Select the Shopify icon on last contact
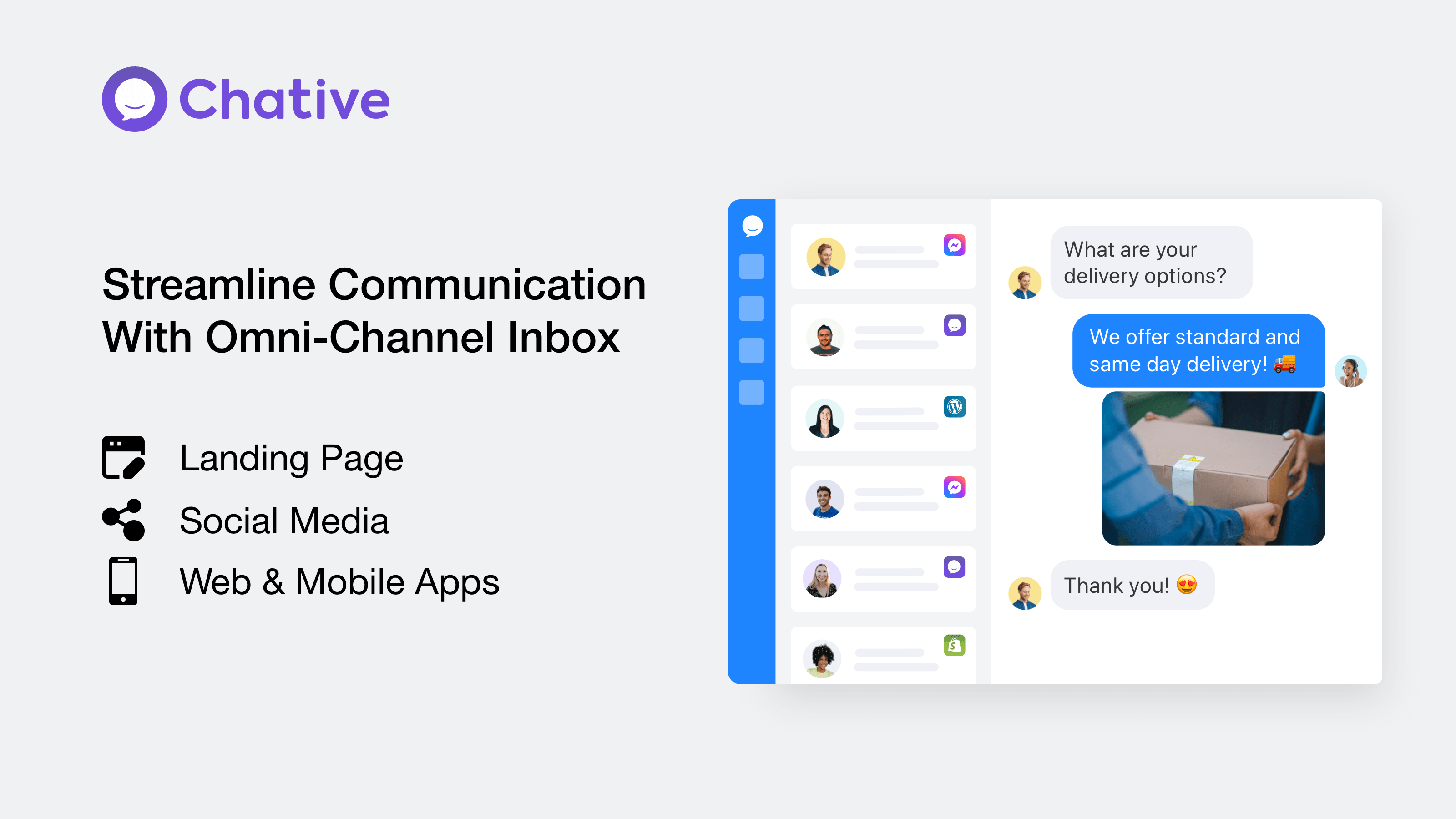This screenshot has width=1456, height=819. (x=955, y=645)
